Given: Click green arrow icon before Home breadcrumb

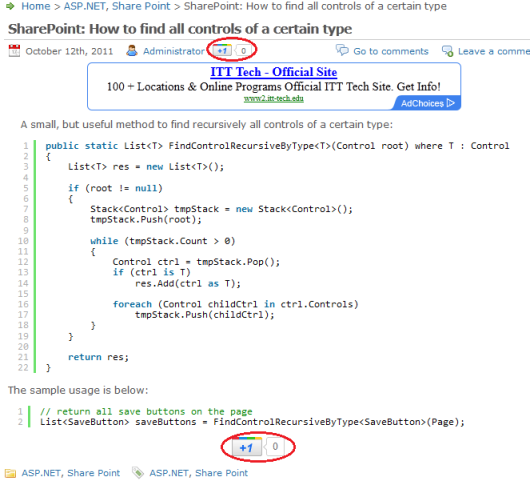Looking at the screenshot, I should click(10, 6).
